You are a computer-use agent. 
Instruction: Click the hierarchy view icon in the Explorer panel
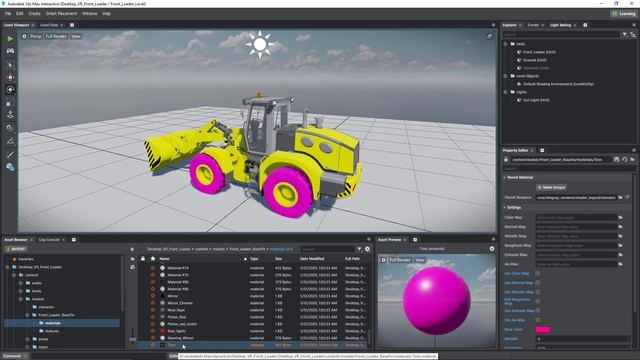pyautogui.click(x=633, y=35)
